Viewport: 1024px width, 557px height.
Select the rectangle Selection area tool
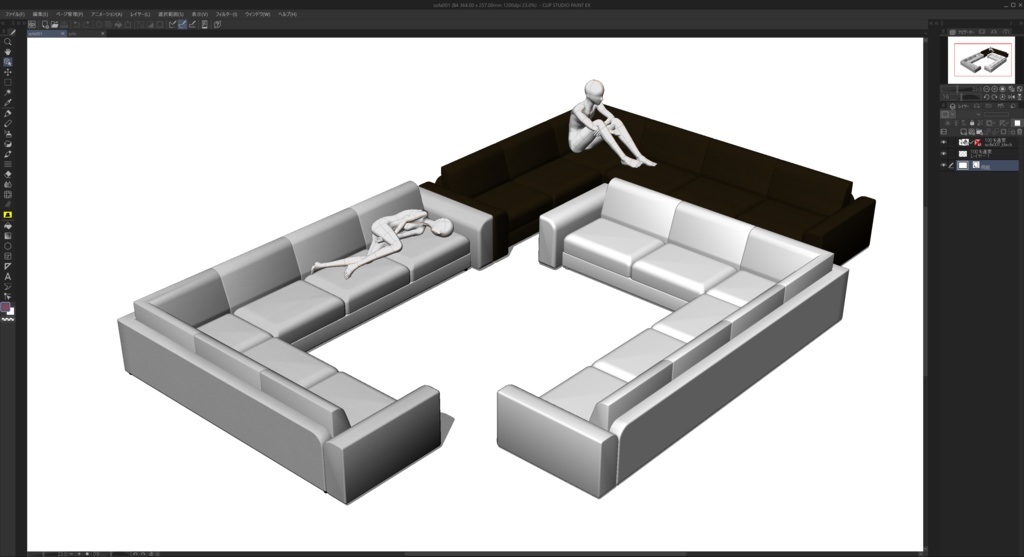coord(8,82)
